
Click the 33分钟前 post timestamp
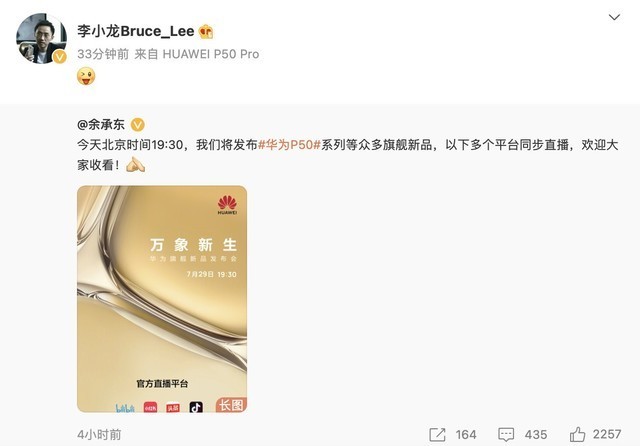[x=103, y=54]
